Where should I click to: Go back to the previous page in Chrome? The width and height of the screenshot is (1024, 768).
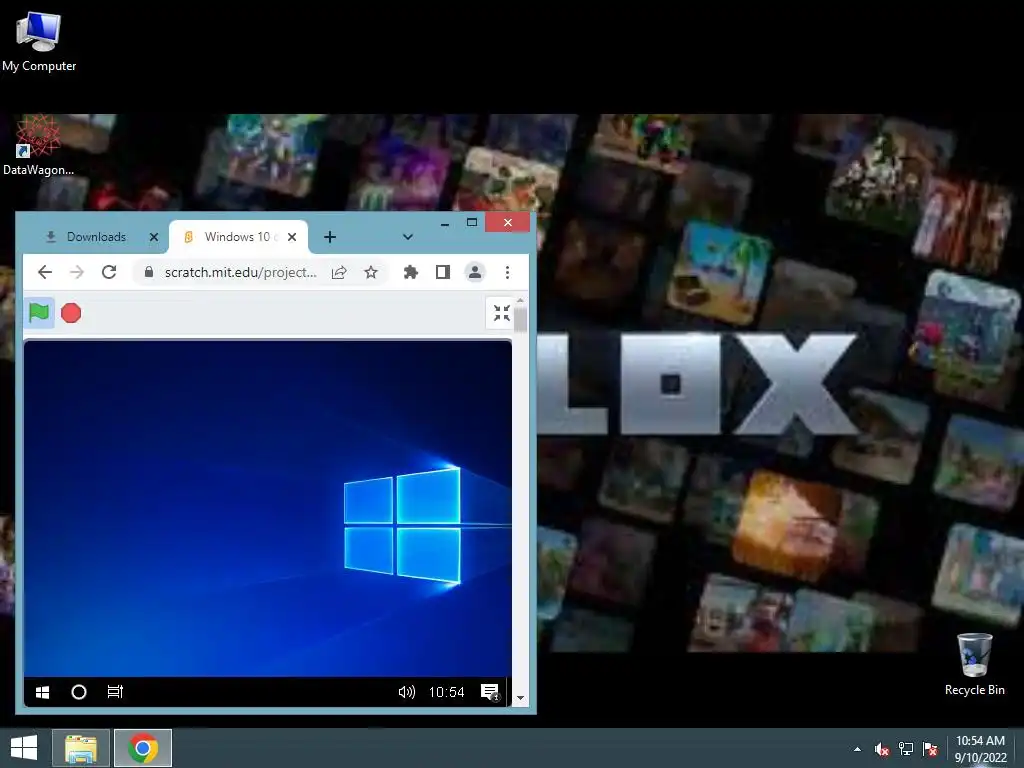coord(44,272)
